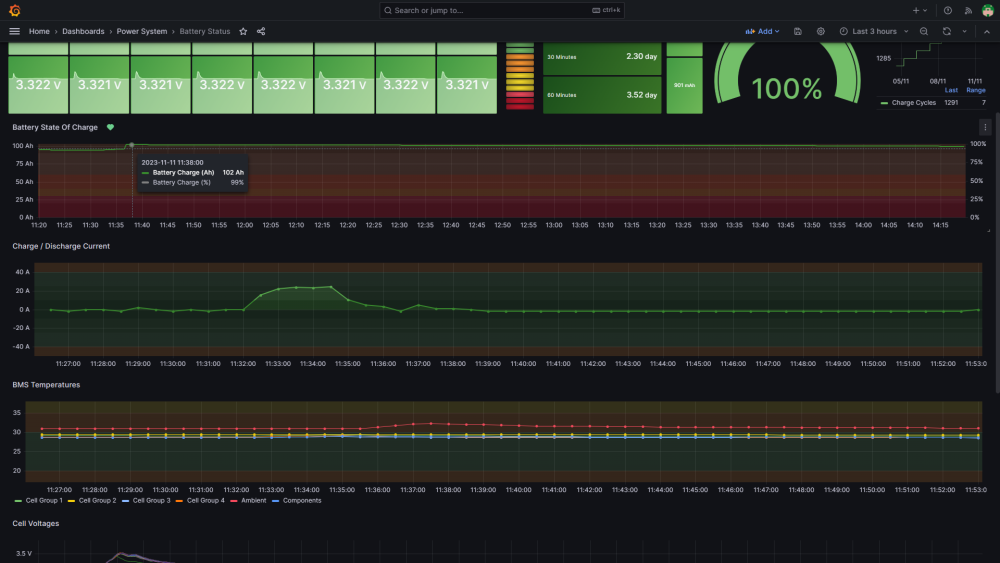Viewport: 1000px width, 563px height.
Task: Click the Grafana logo
Action: 14,10
